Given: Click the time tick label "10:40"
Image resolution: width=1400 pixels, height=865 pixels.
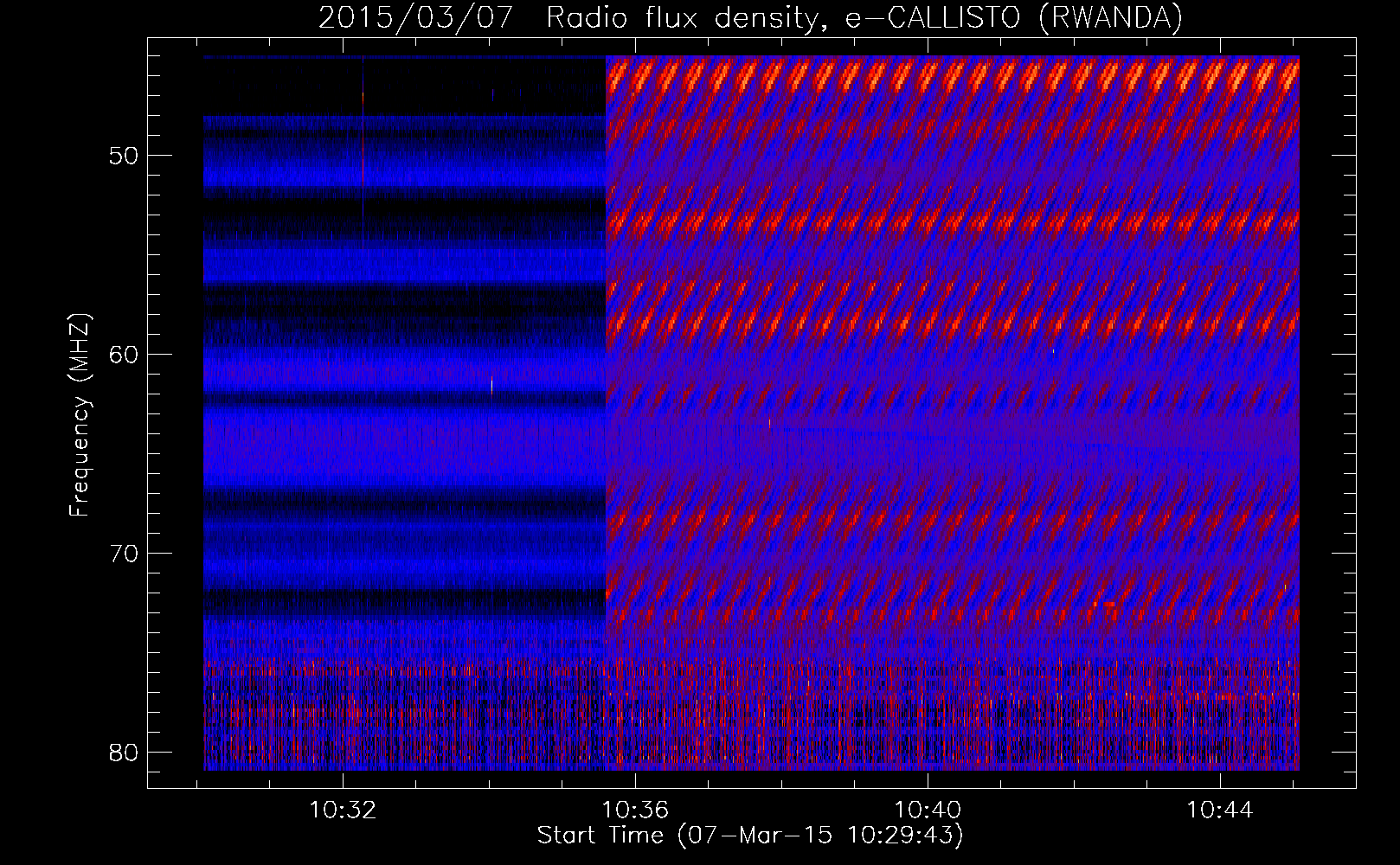Looking at the screenshot, I should pos(928,811).
